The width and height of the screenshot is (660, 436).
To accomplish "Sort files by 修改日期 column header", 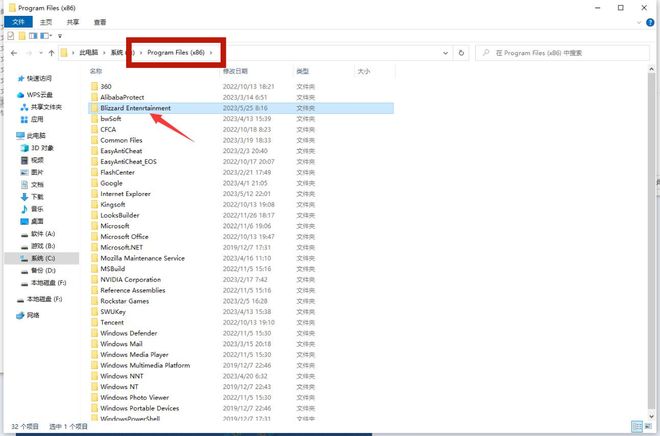I will click(236, 72).
